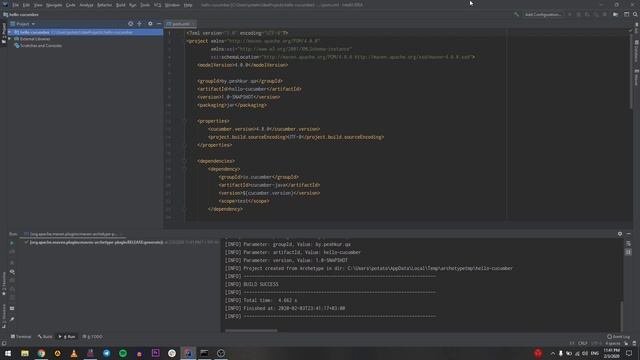Click CRLF line separator in status bar
Image resolution: width=640 pixels, height=360 pixels.
click(583, 343)
